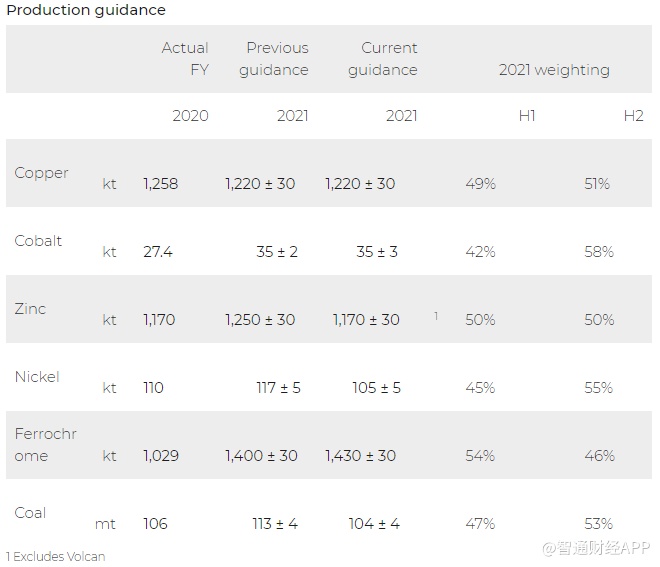
Task: Click the Production guidance title
Action: [x=86, y=10]
